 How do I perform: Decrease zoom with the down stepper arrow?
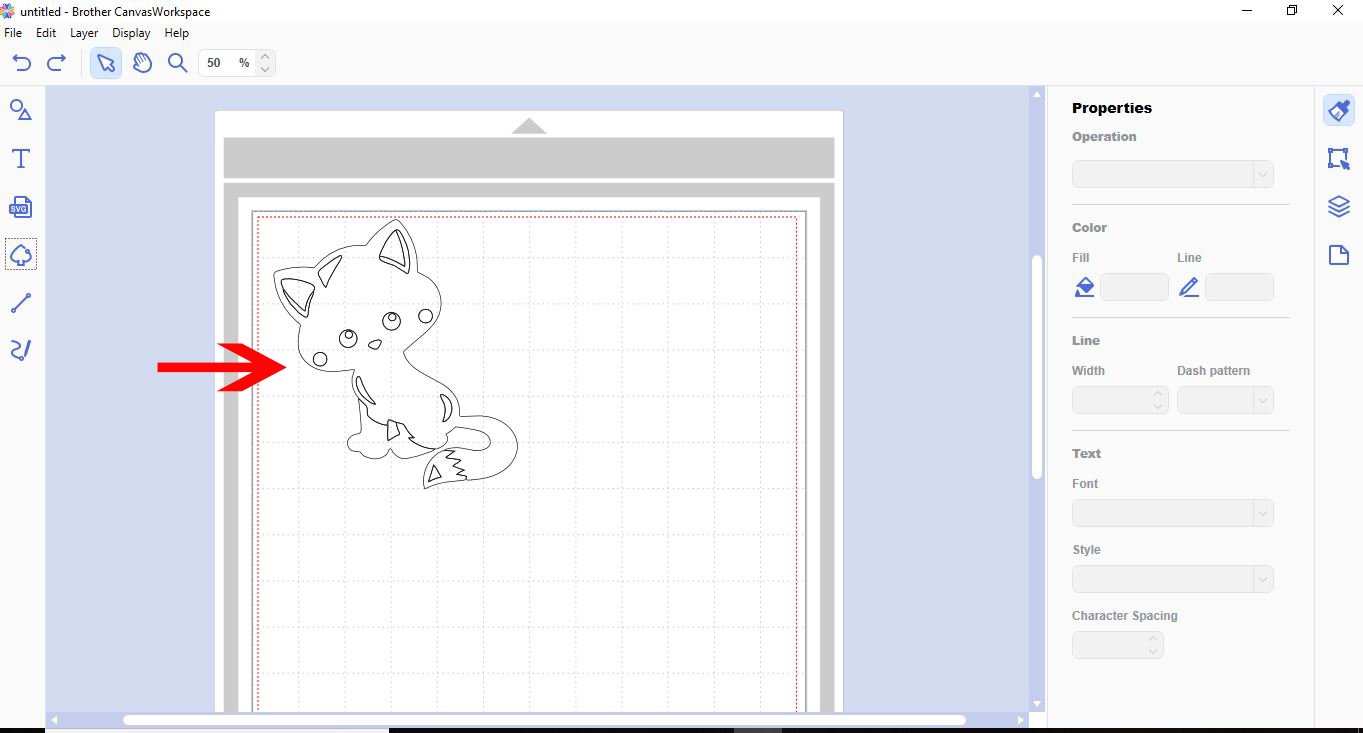pos(265,70)
